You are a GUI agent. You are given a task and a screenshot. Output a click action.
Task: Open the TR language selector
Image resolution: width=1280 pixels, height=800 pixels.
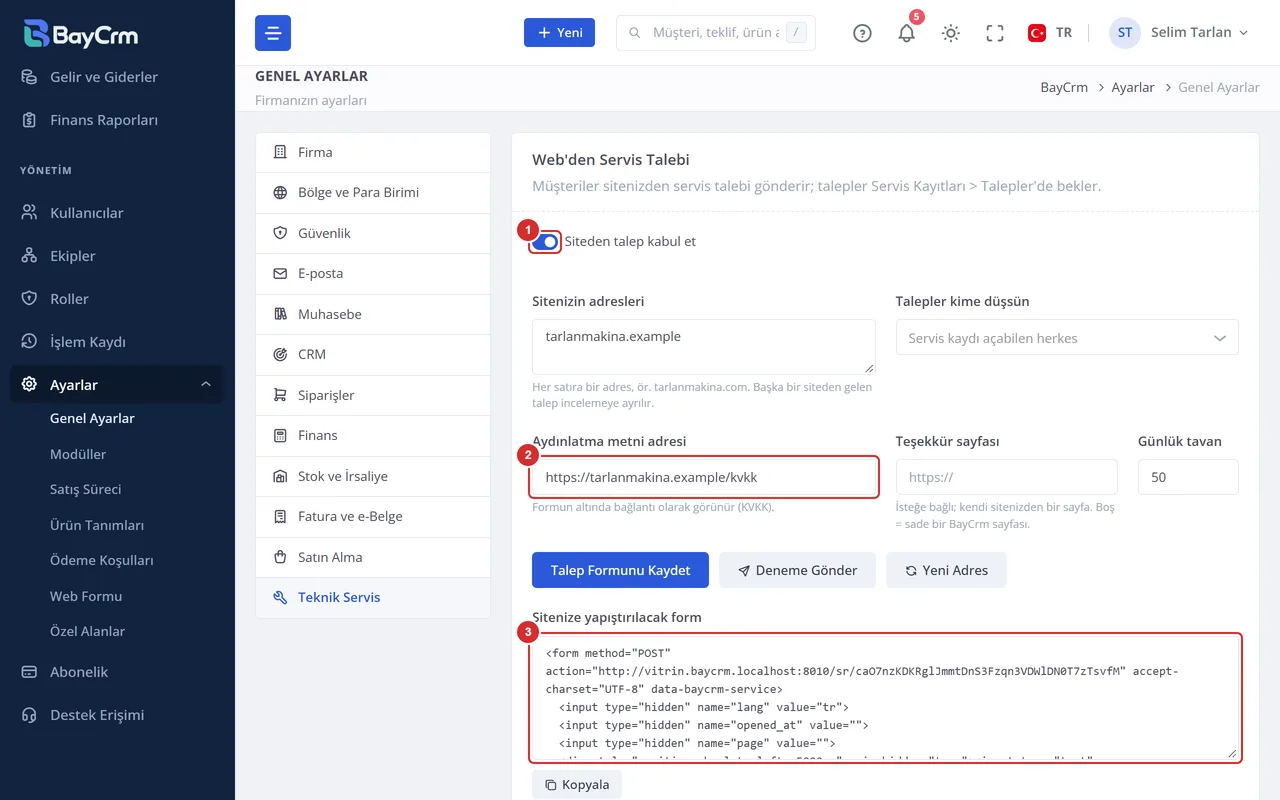point(1050,33)
